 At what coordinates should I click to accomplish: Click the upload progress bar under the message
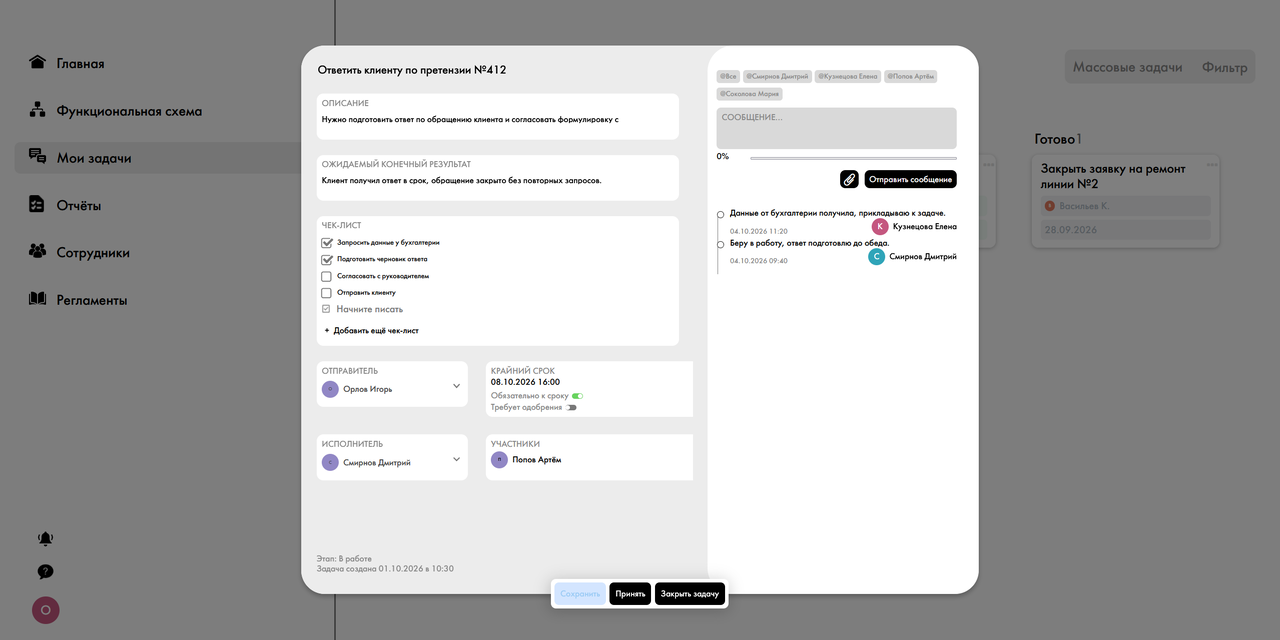point(853,158)
